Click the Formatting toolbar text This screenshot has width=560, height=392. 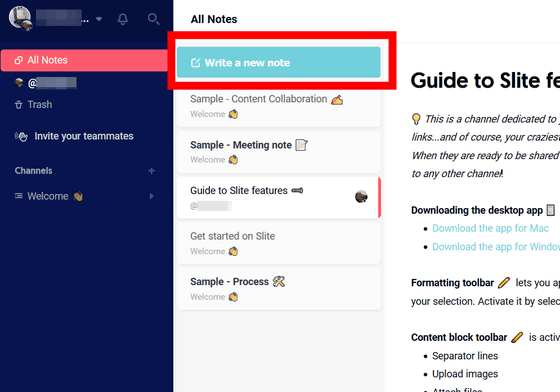pos(452,283)
